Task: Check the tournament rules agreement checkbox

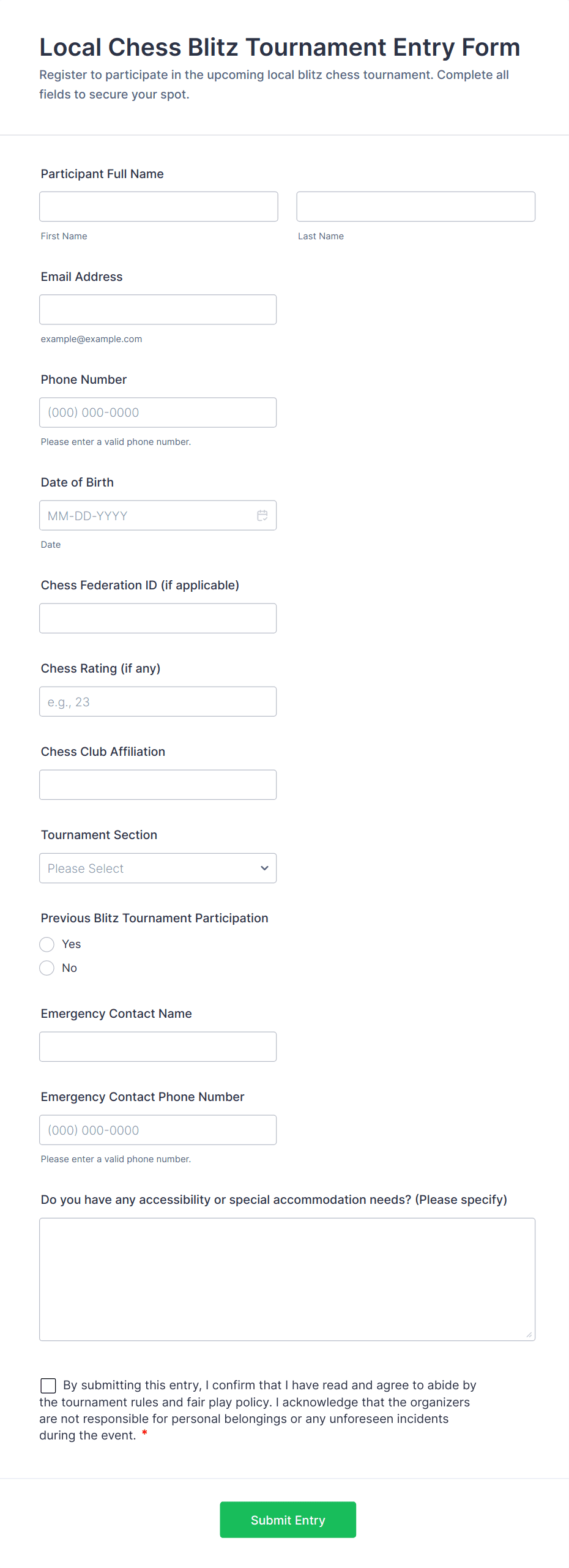Action: click(48, 1385)
